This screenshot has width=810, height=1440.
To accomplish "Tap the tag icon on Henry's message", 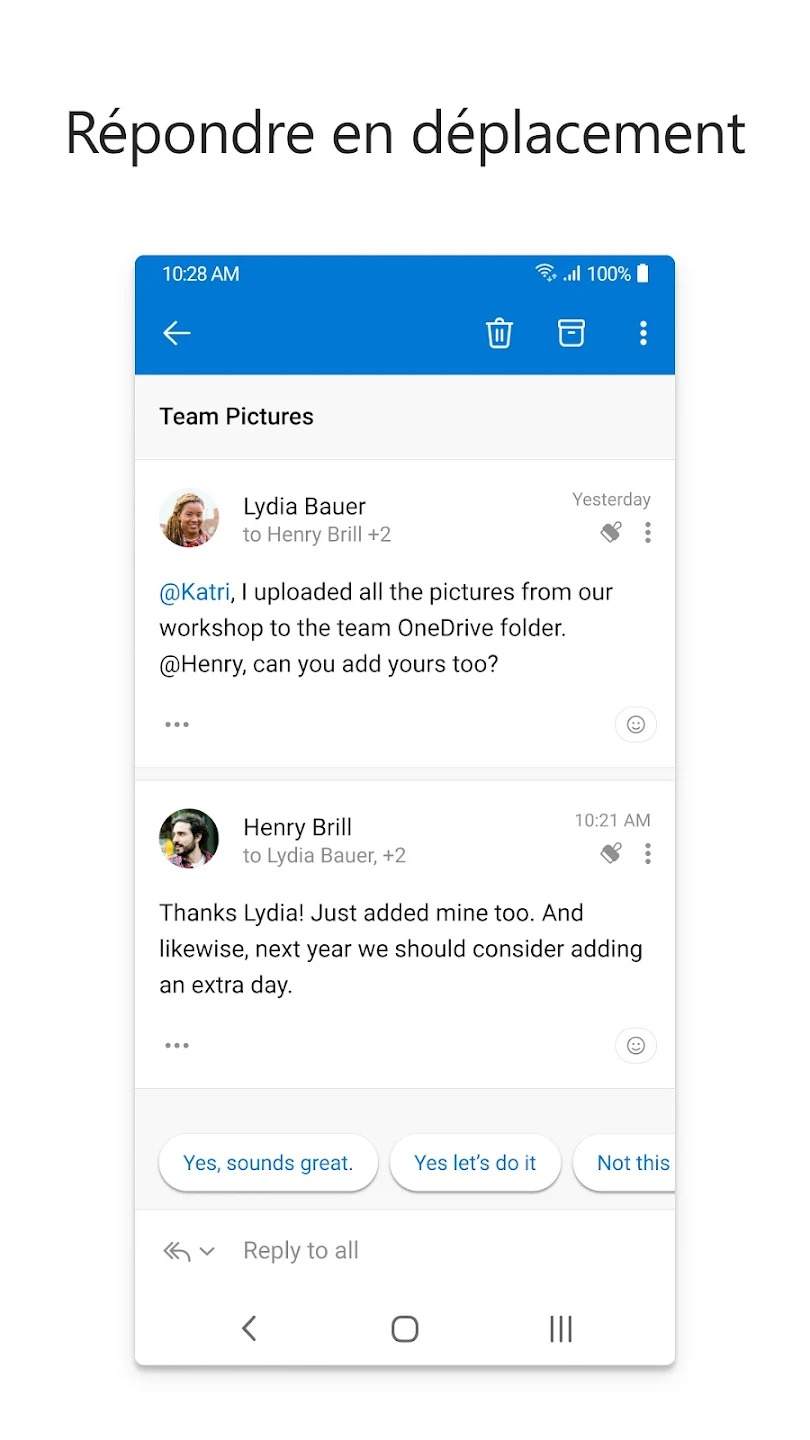I will click(x=611, y=853).
